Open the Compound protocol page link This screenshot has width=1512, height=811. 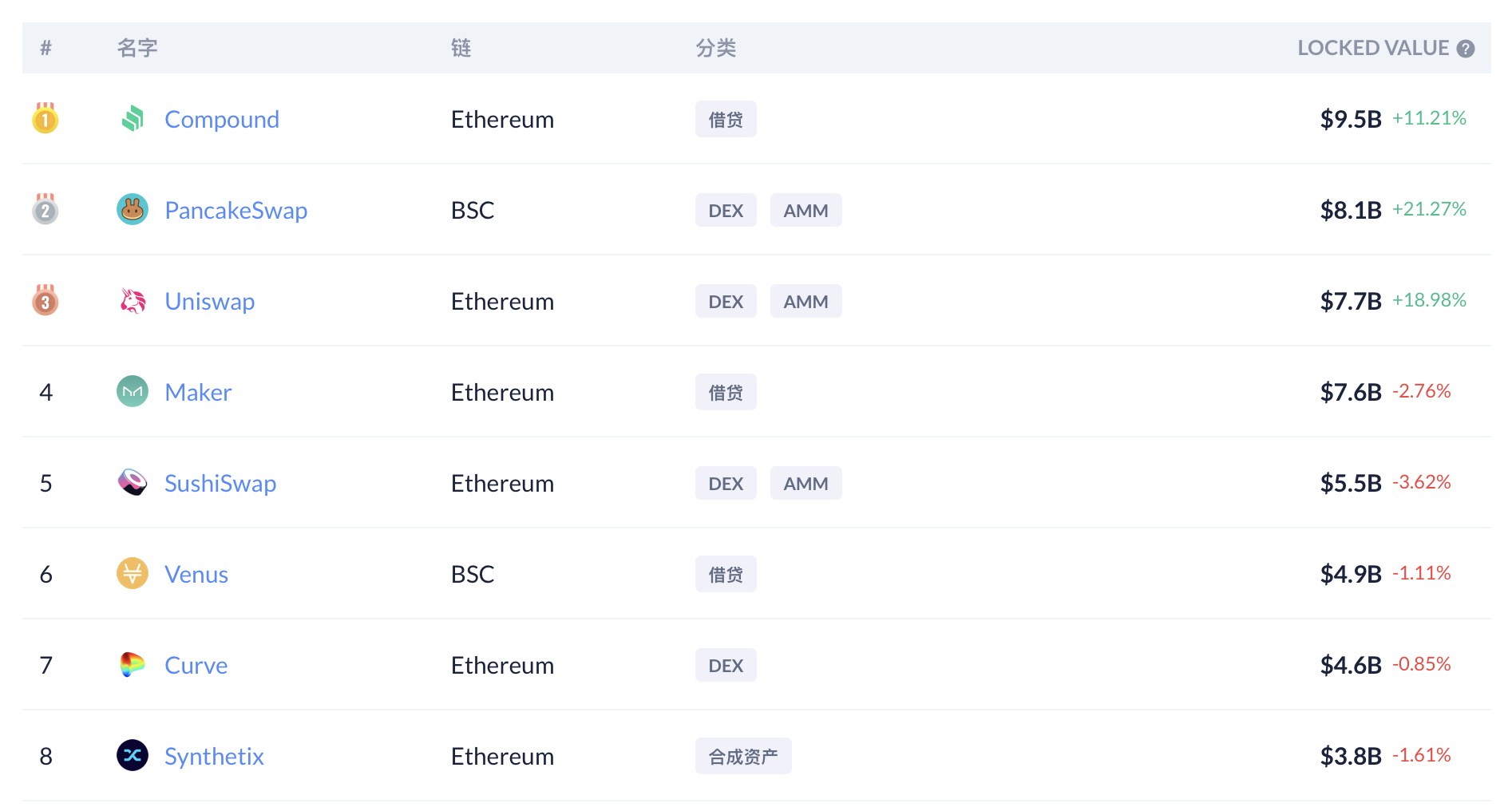tap(222, 119)
